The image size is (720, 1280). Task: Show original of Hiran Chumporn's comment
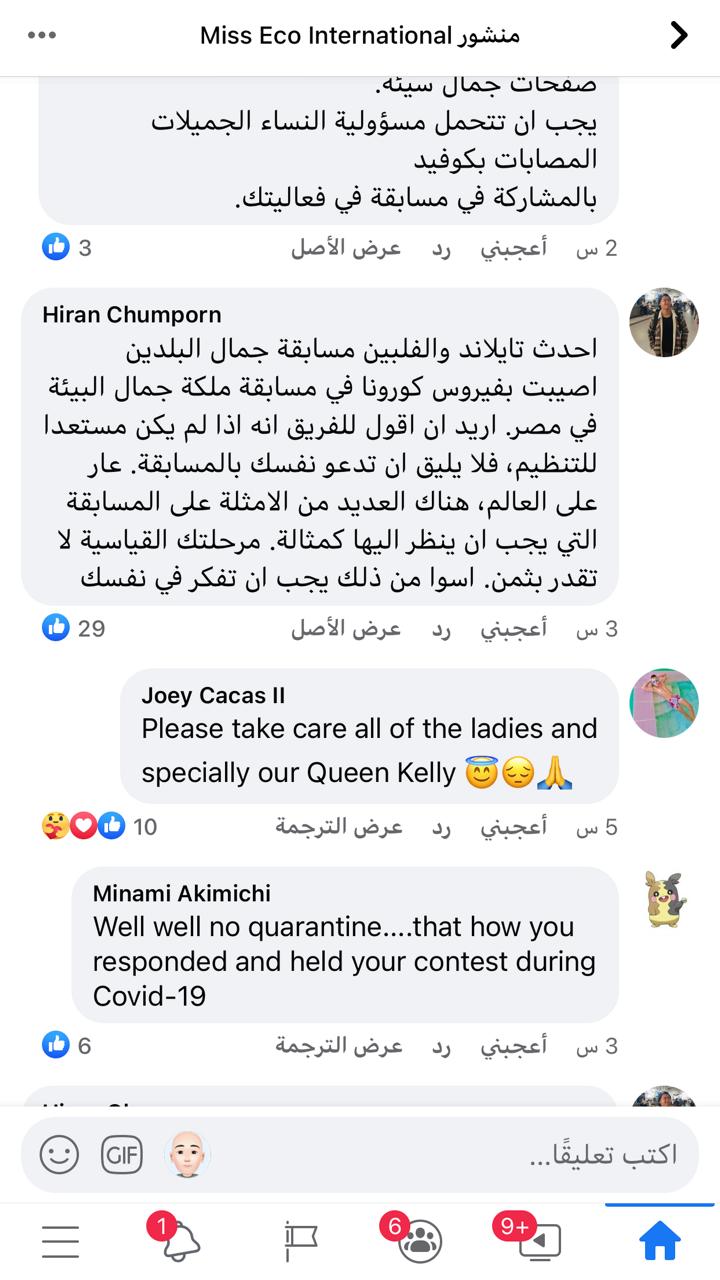[346, 629]
